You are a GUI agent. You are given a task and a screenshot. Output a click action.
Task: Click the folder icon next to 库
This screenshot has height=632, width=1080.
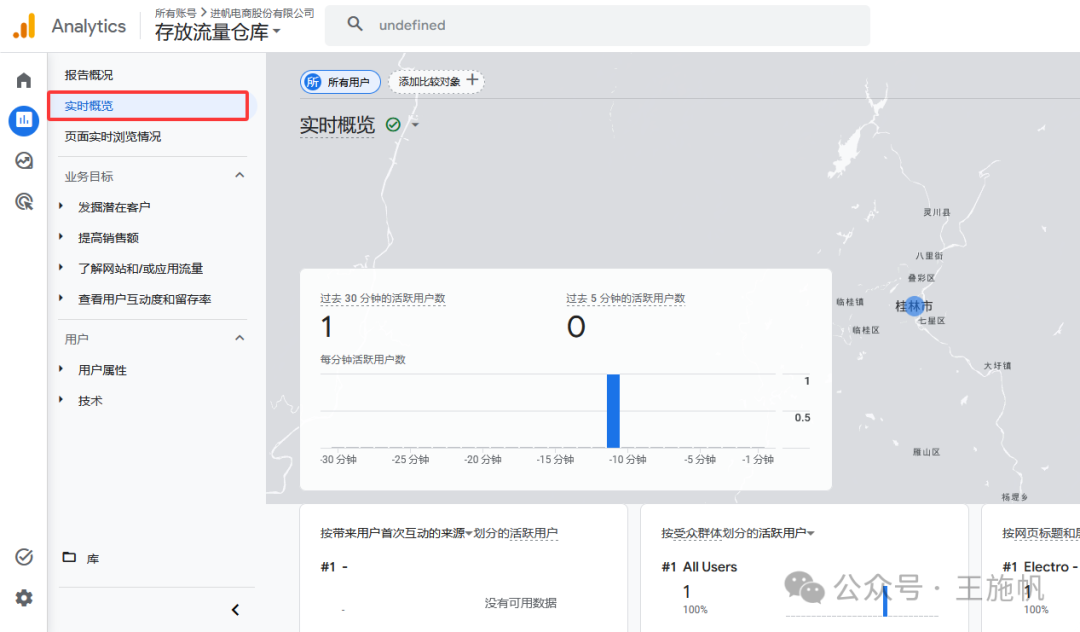(x=70, y=557)
